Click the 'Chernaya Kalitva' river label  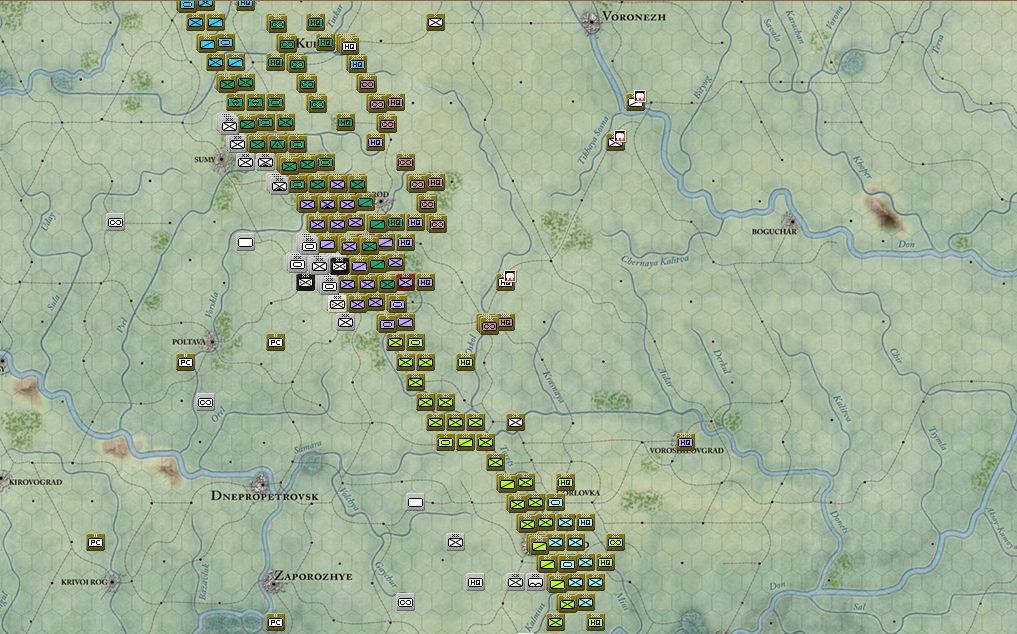tap(654, 261)
